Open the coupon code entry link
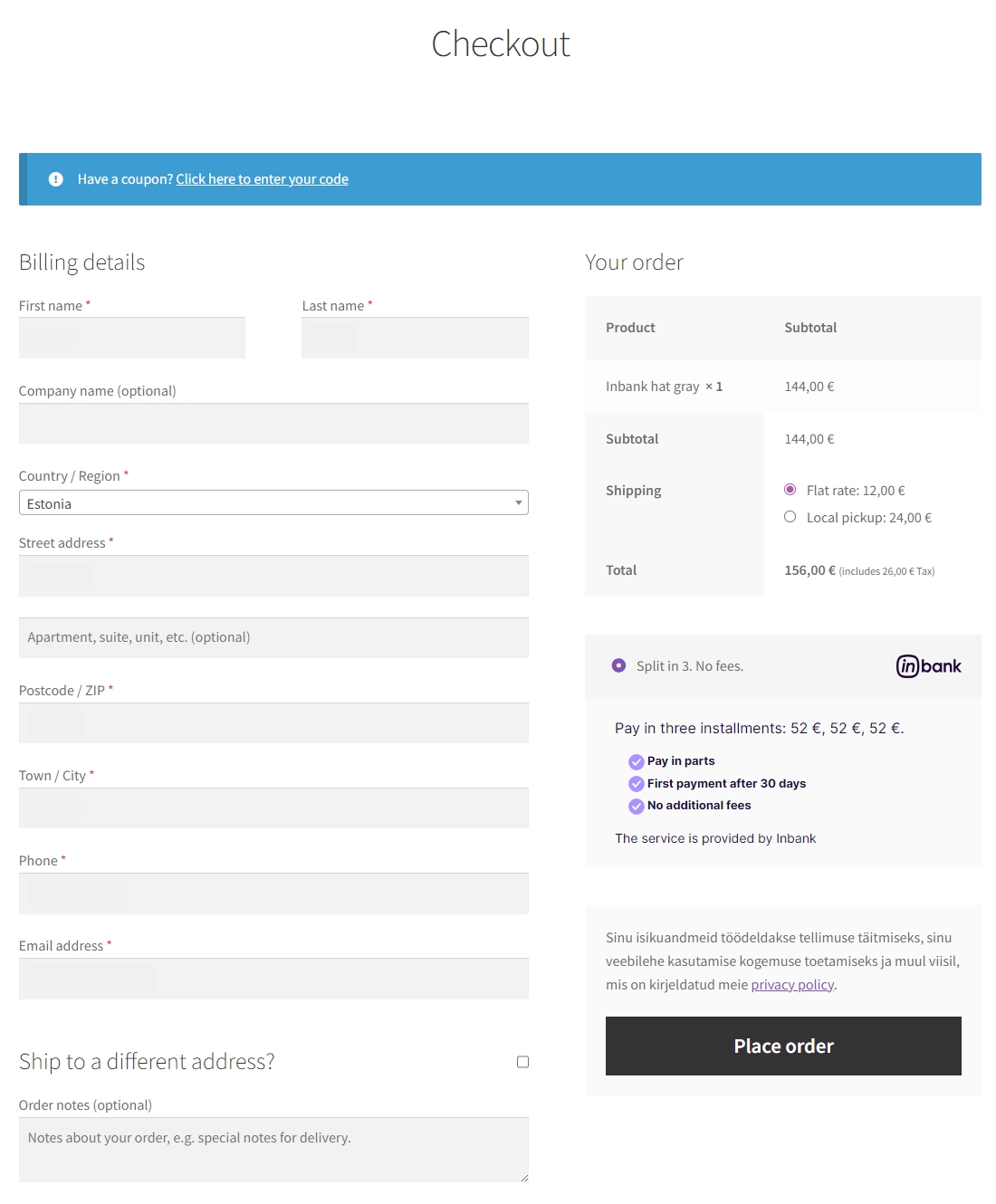Image resolution: width=996 pixels, height=1204 pixels. click(262, 179)
